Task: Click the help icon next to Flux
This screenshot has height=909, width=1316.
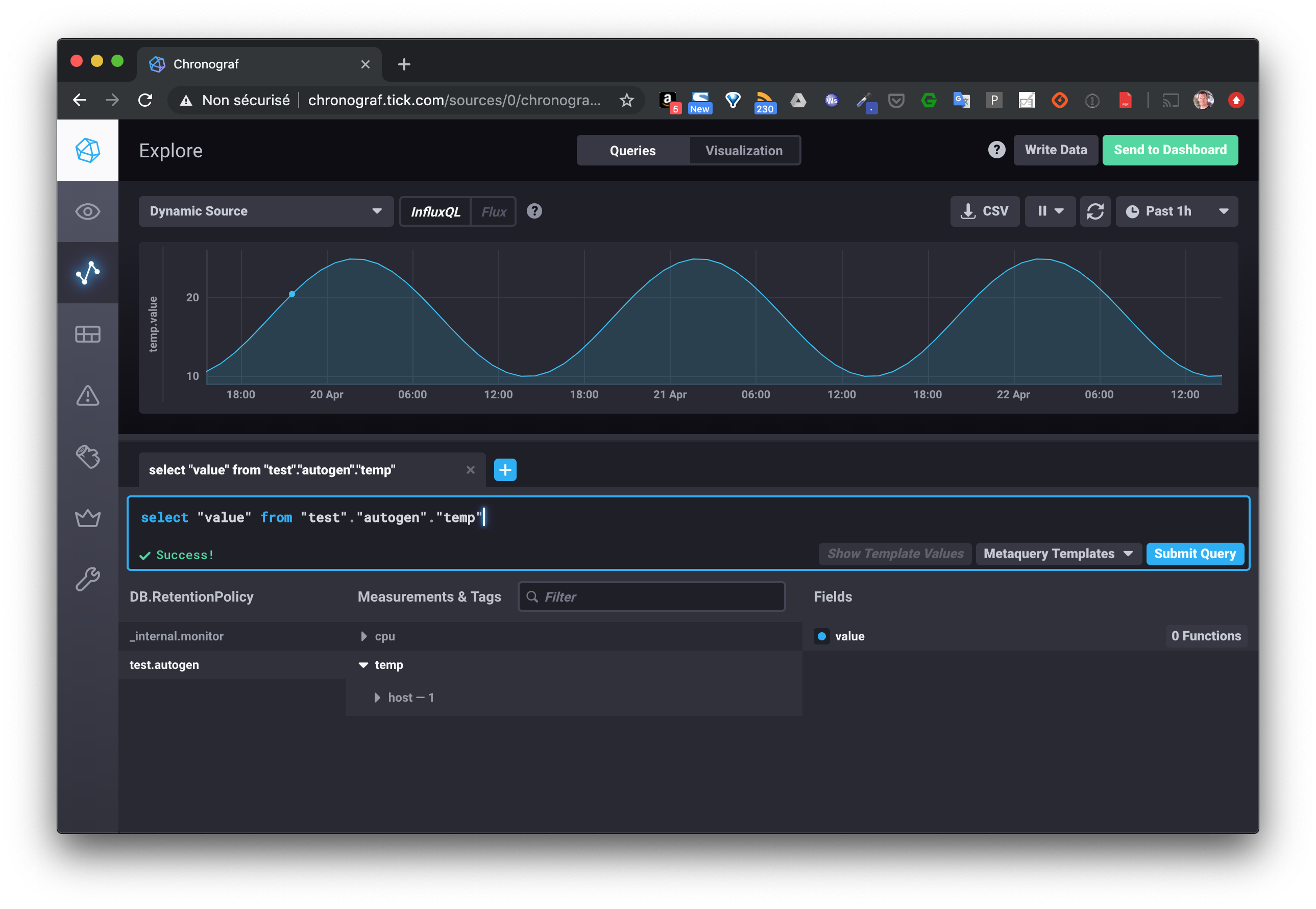Action: point(534,211)
